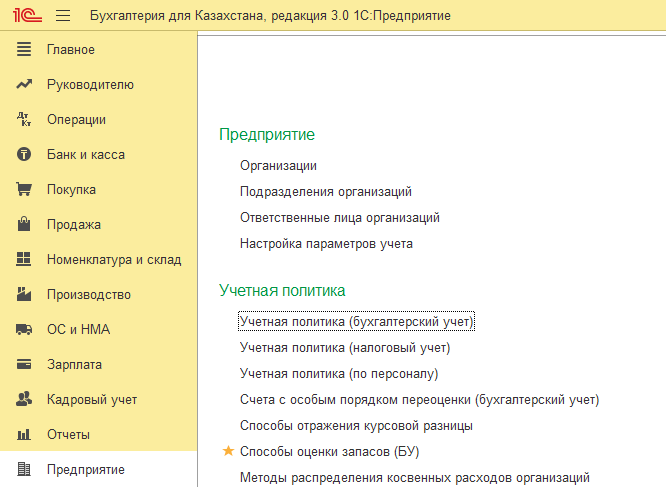Open the Руководителю section
This screenshot has width=666, height=487.
pos(90,84)
